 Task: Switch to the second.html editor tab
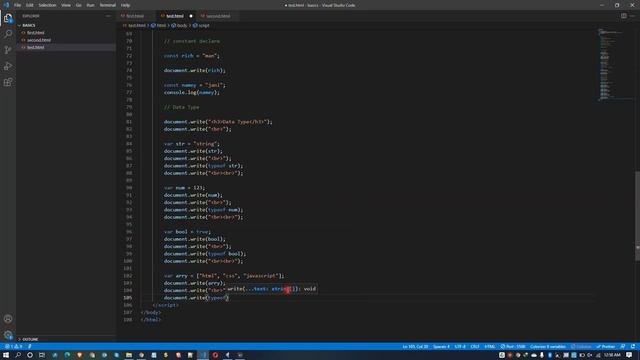218,16
